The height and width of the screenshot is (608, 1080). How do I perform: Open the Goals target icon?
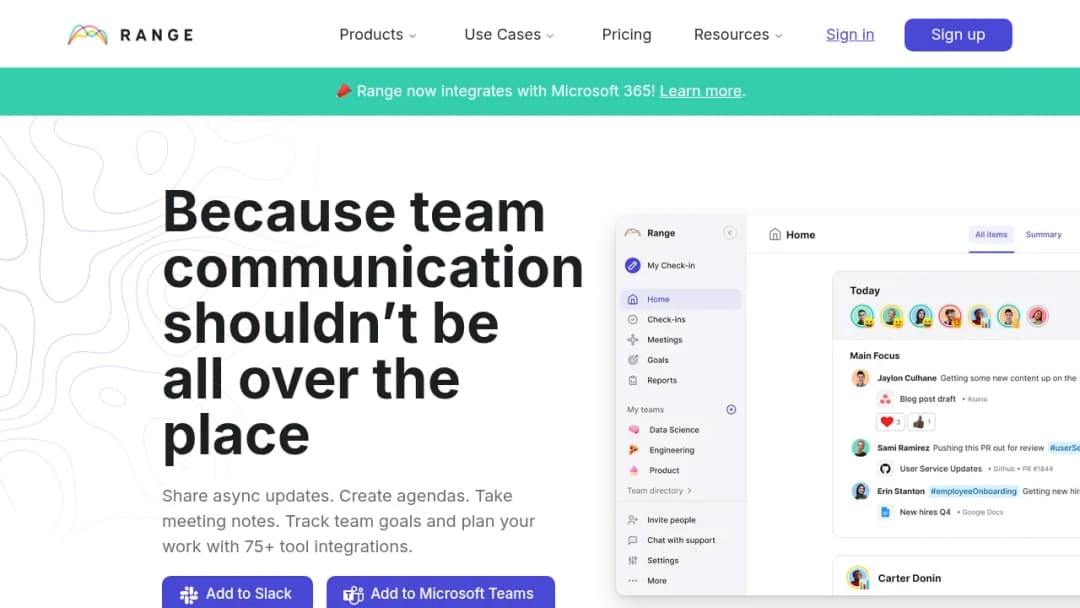pyautogui.click(x=633, y=359)
